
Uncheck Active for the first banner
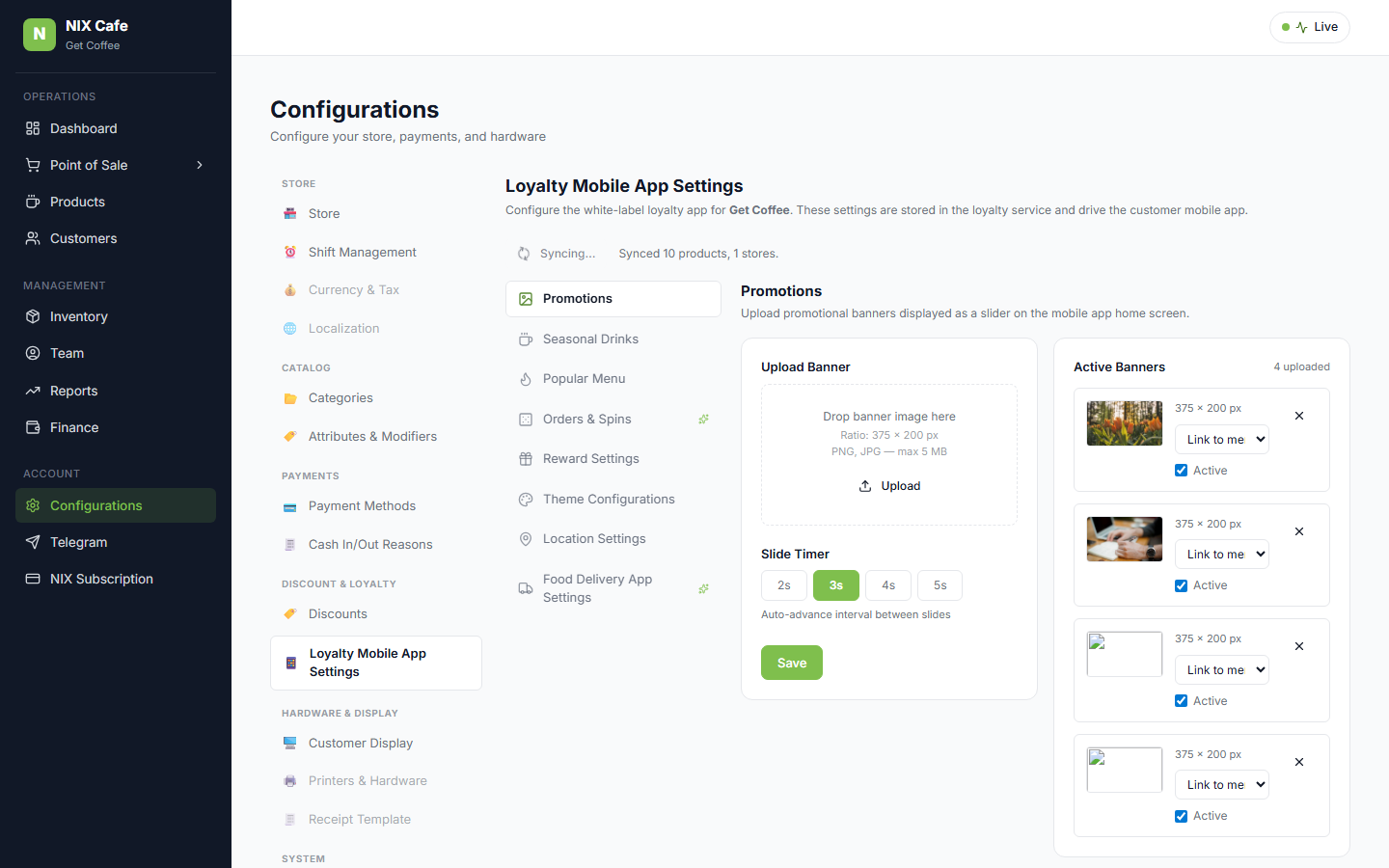coord(1181,471)
